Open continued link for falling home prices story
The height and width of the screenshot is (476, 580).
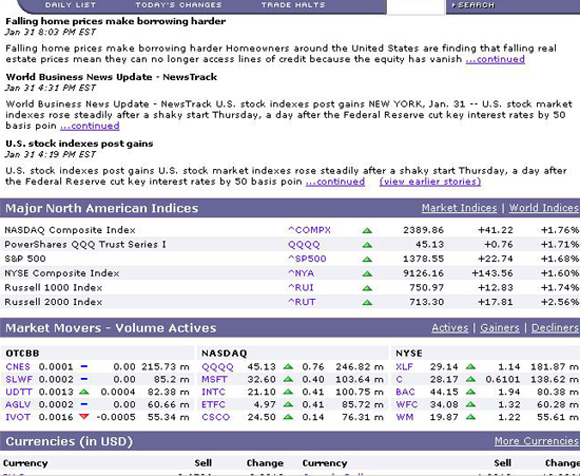[x=495, y=59]
